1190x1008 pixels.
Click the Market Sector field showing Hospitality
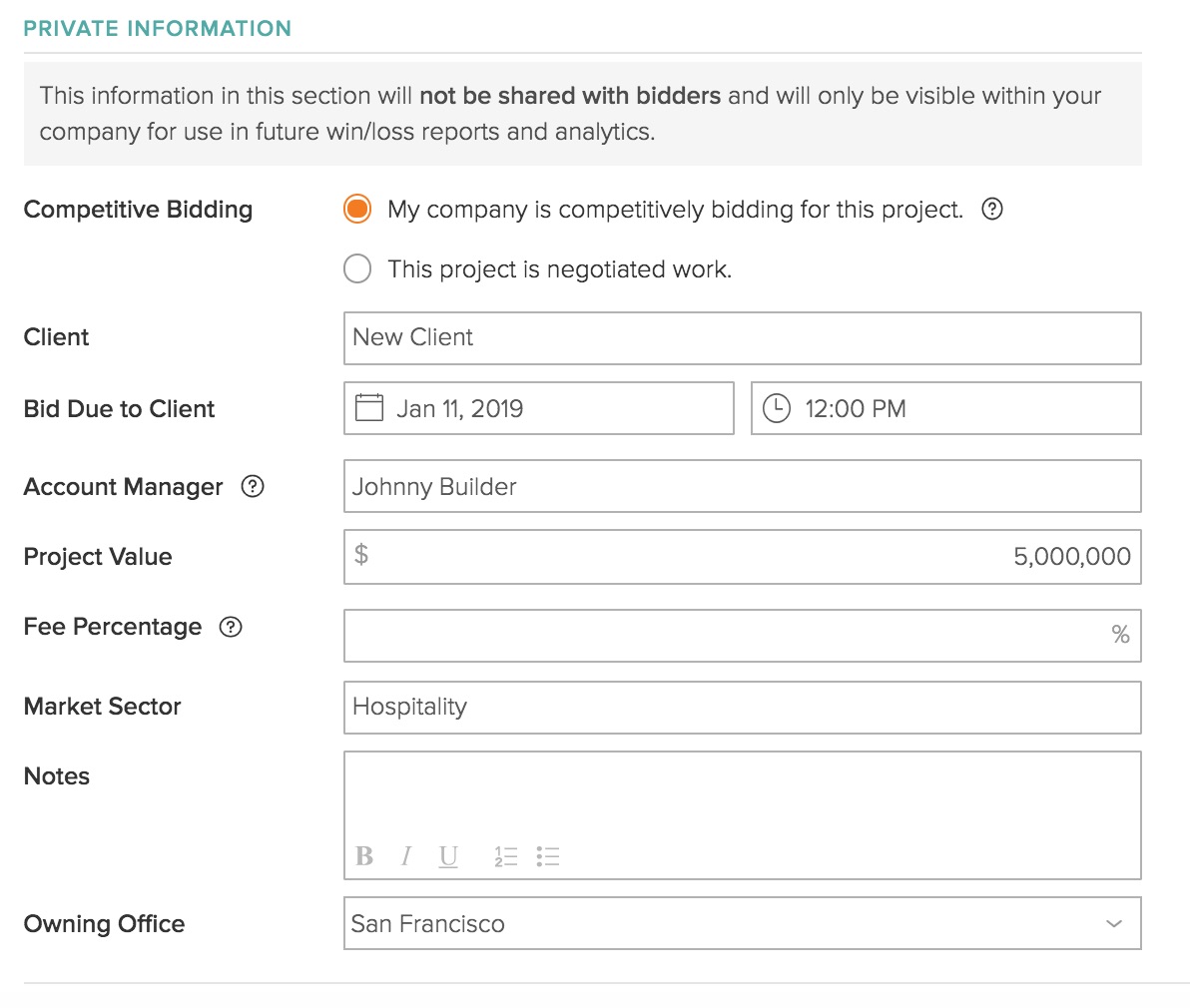[x=742, y=707]
